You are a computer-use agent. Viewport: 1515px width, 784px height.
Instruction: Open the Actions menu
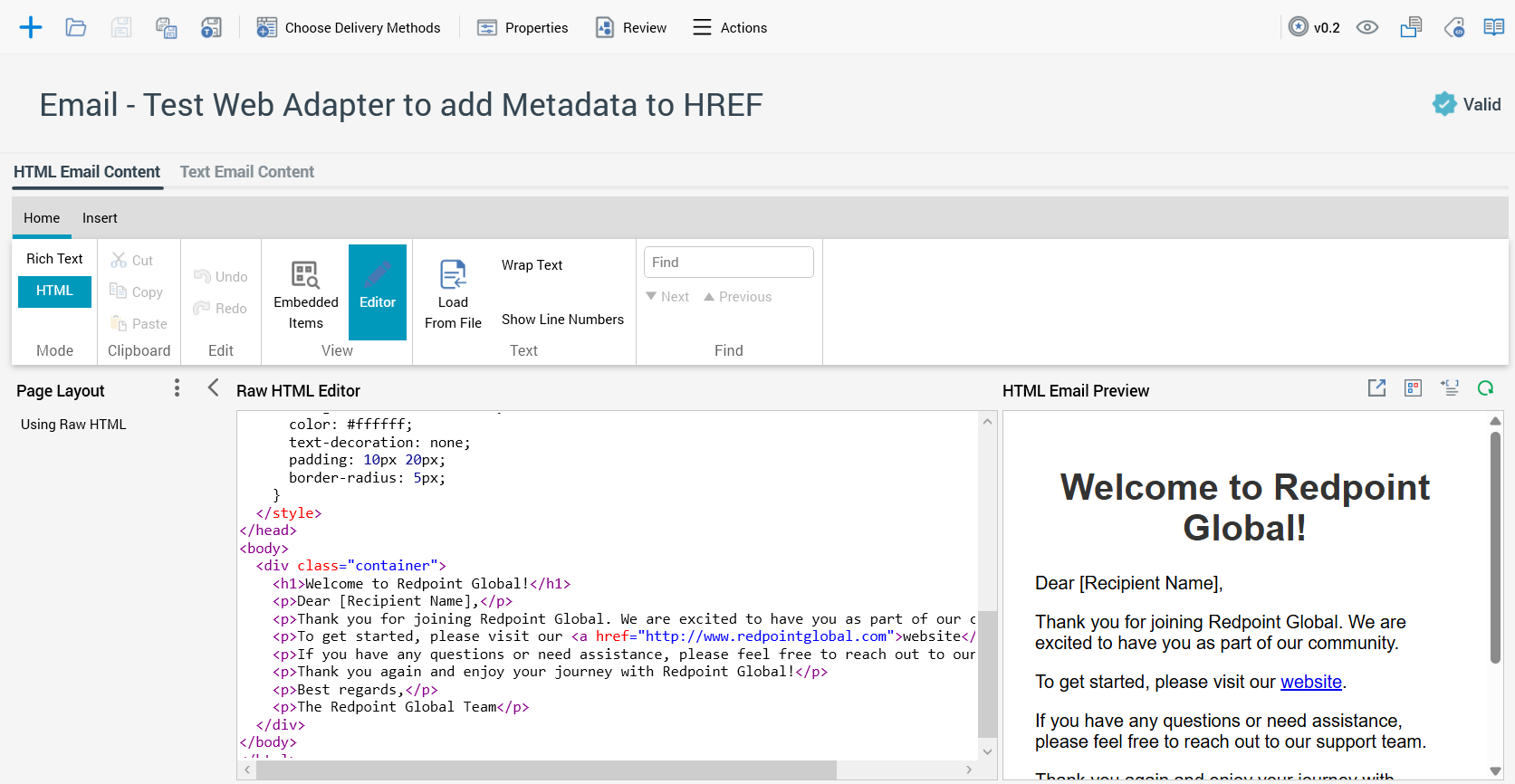tap(730, 27)
